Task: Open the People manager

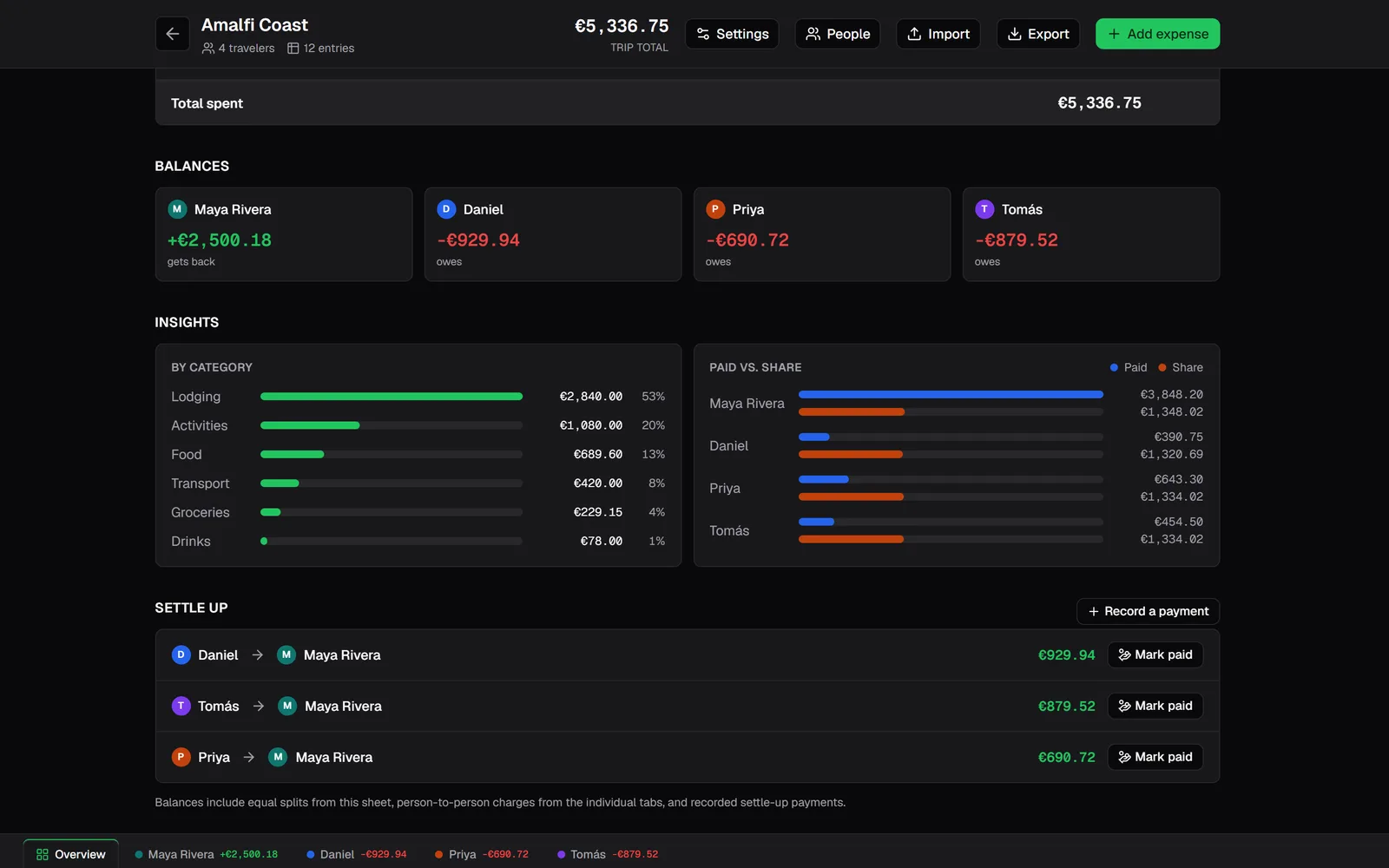Action: [x=838, y=34]
